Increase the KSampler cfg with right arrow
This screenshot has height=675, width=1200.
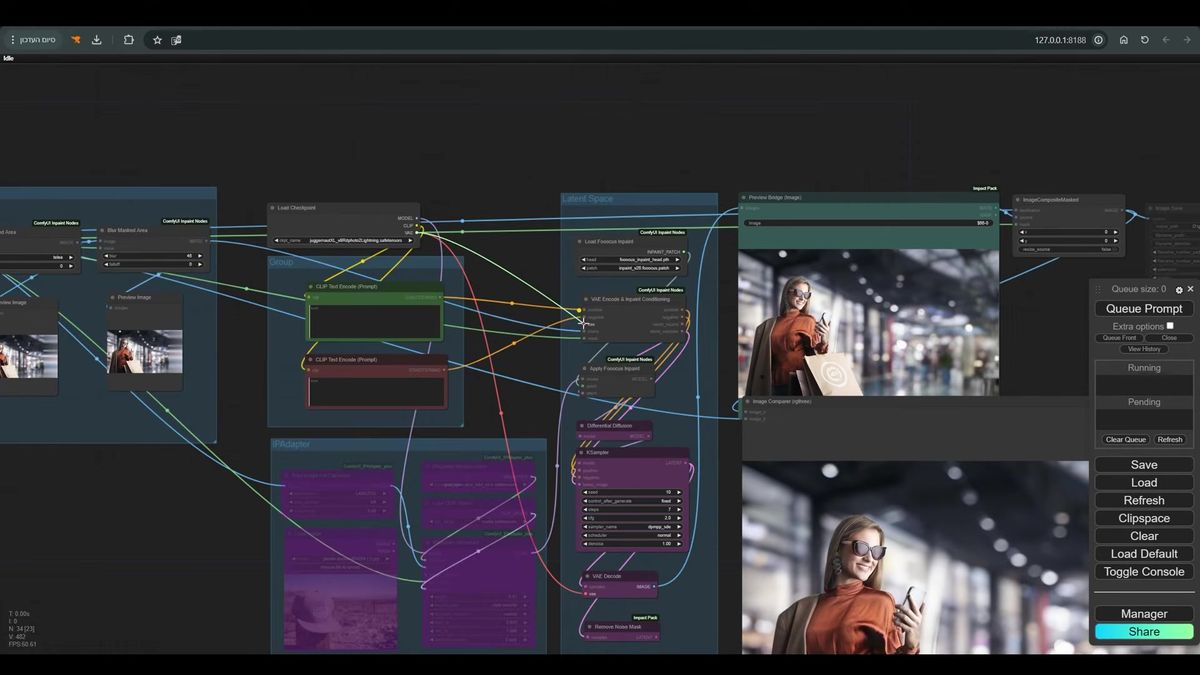(680, 518)
